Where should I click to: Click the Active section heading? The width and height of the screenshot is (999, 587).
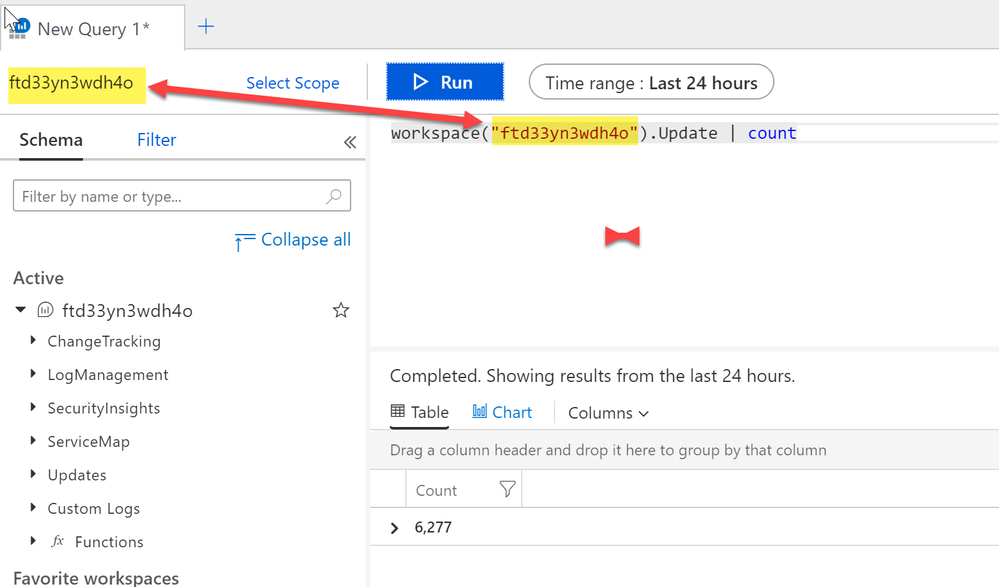[38, 278]
